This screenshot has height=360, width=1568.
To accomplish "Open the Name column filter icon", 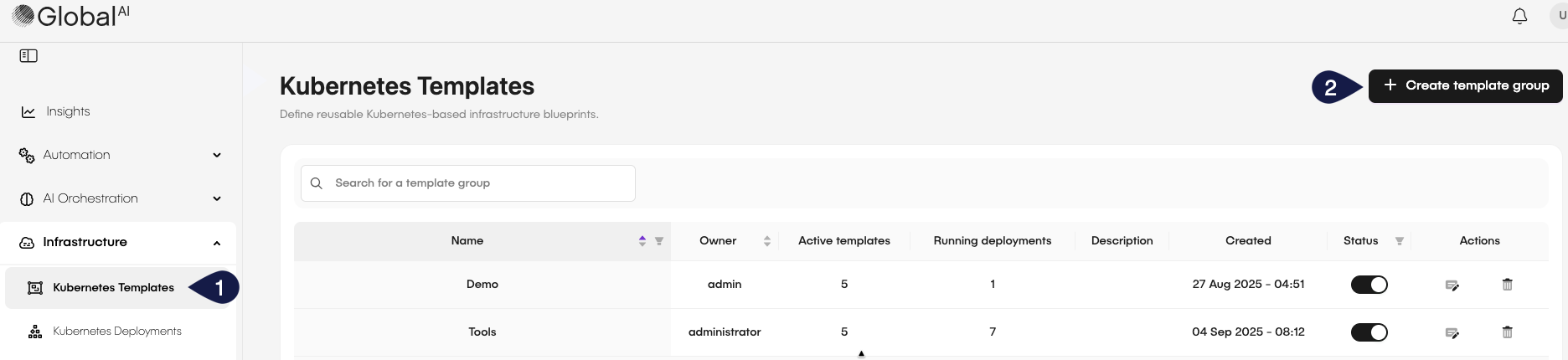I will click(659, 241).
